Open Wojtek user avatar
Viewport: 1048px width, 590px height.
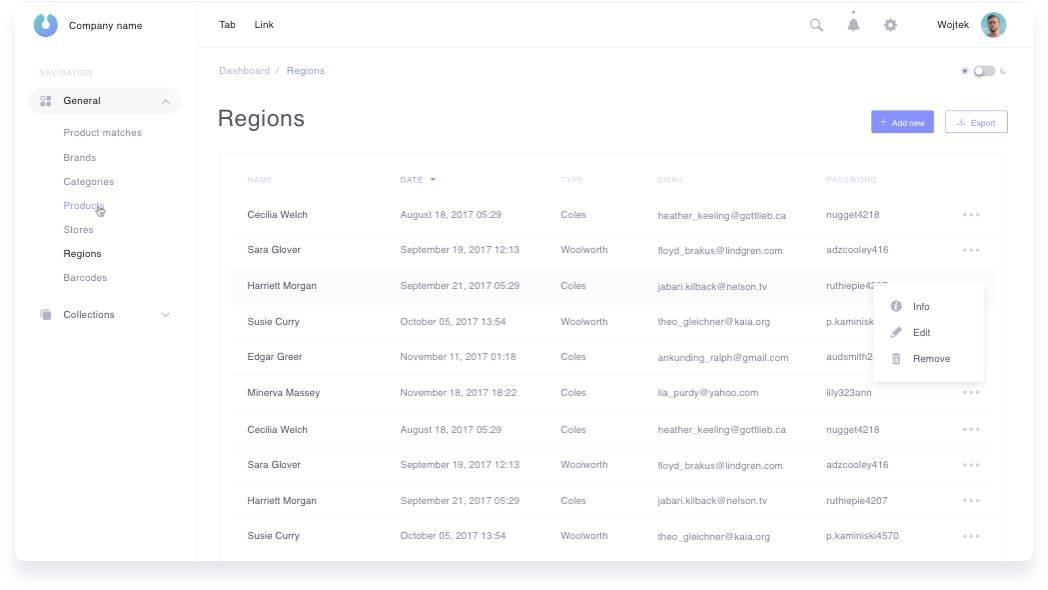[993, 25]
